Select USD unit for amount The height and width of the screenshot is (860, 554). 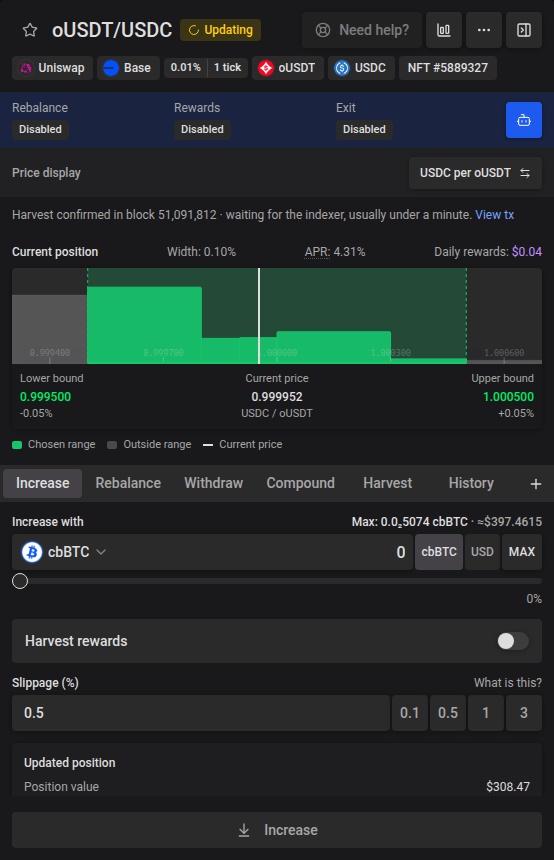482,552
